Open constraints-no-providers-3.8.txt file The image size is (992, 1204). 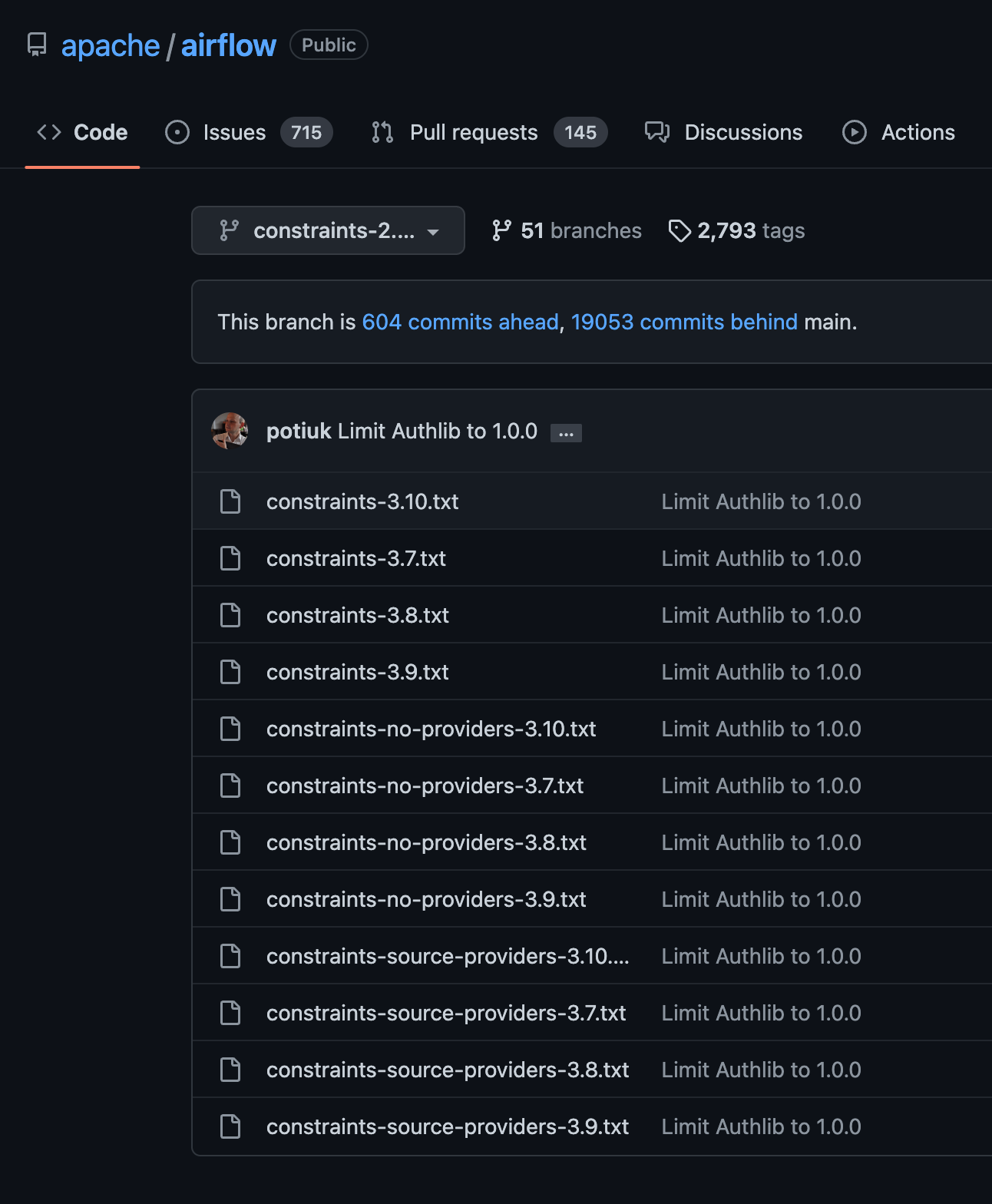pyautogui.click(x=427, y=842)
